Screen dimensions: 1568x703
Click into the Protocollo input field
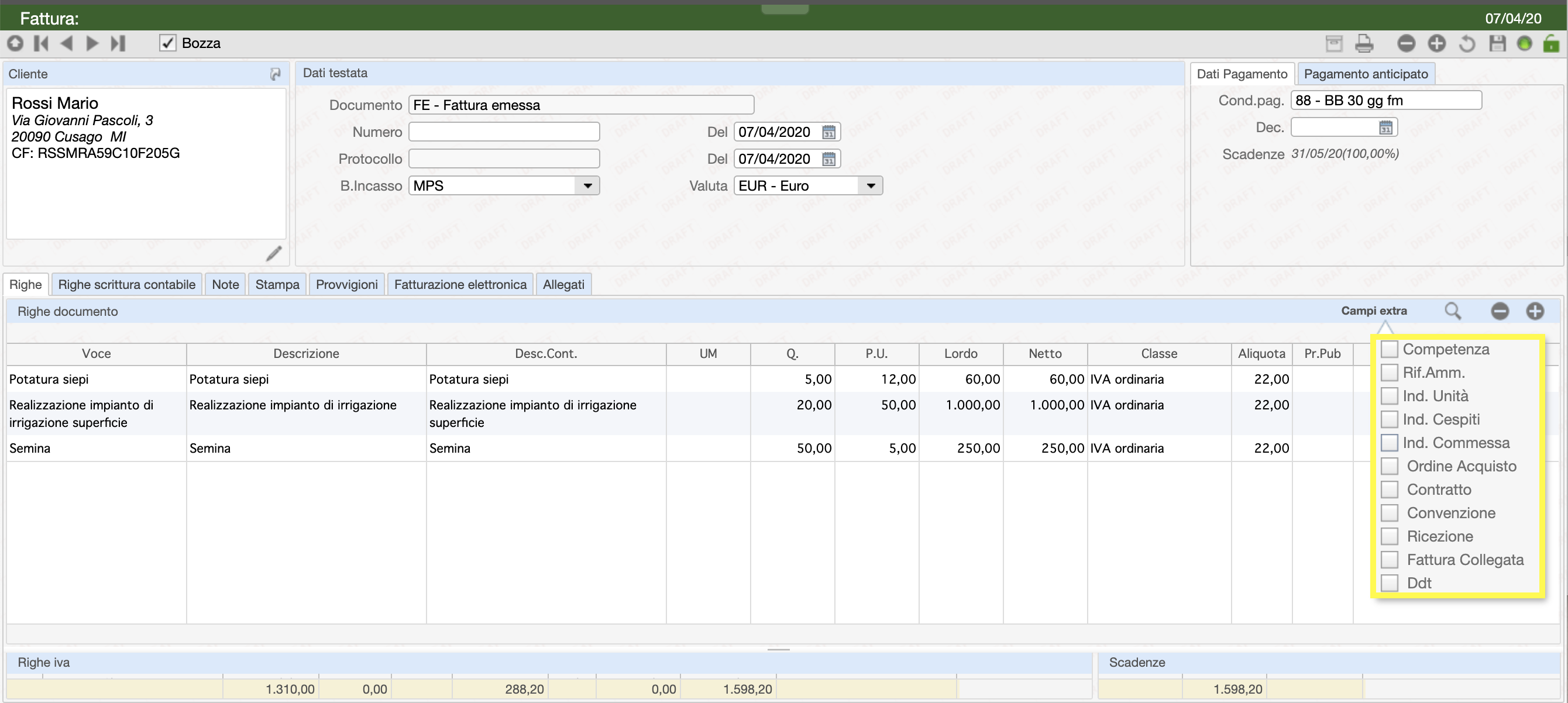504,158
